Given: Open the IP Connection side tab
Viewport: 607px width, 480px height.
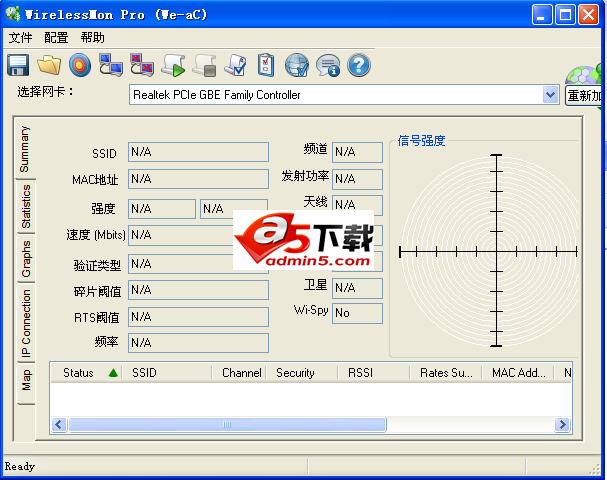Looking at the screenshot, I should tap(26, 324).
